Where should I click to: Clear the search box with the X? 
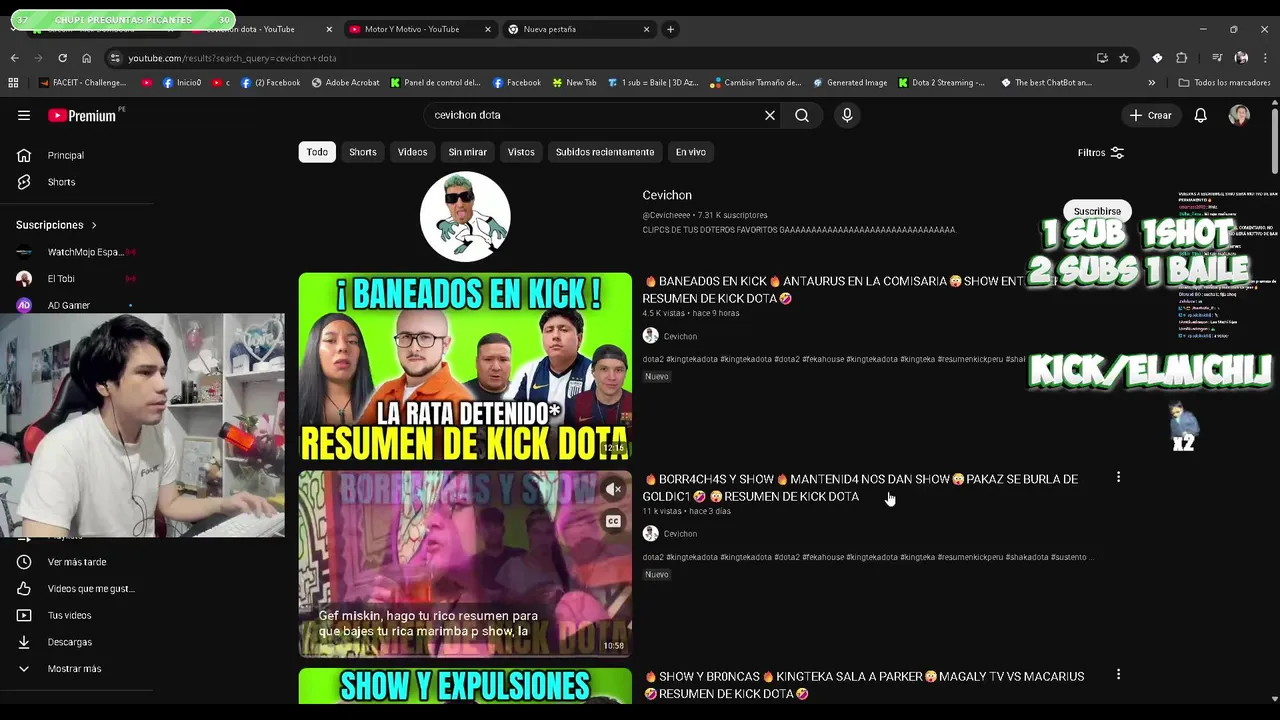click(x=770, y=115)
